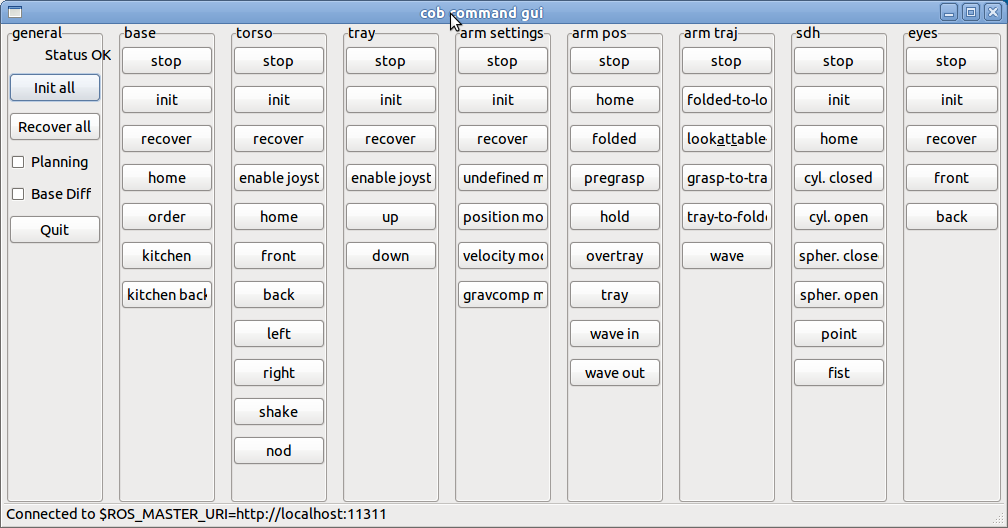Quit the cob command gui
This screenshot has width=1008, height=528.
tap(55, 230)
